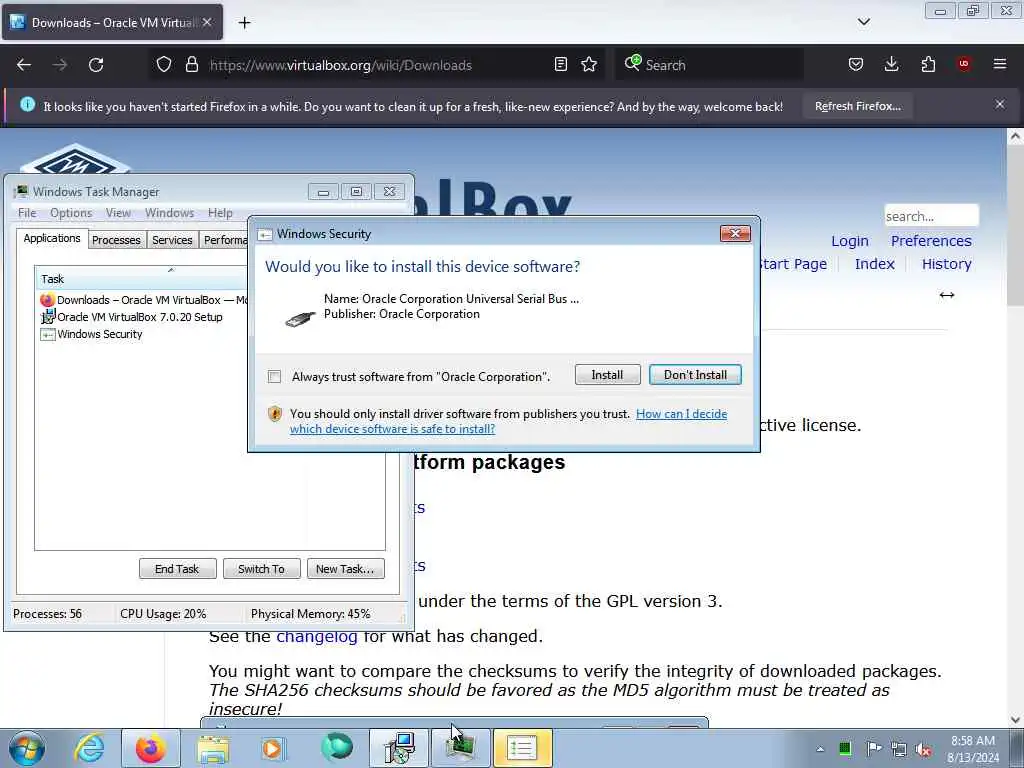Open Action Center flag tray icon

pos(873,749)
